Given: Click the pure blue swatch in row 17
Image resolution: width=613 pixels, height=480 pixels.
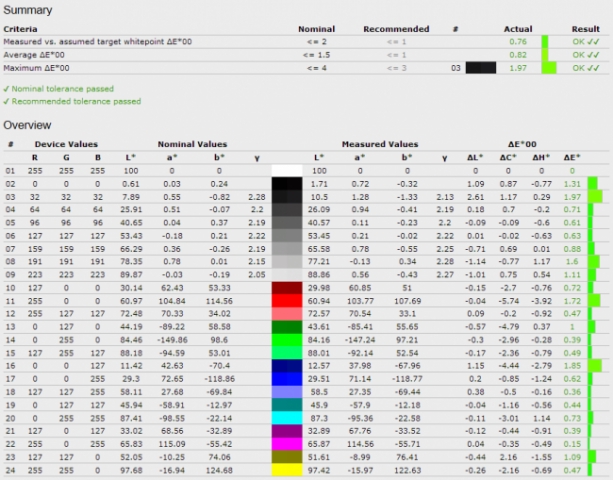Looking at the screenshot, I should pyautogui.click(x=289, y=378).
